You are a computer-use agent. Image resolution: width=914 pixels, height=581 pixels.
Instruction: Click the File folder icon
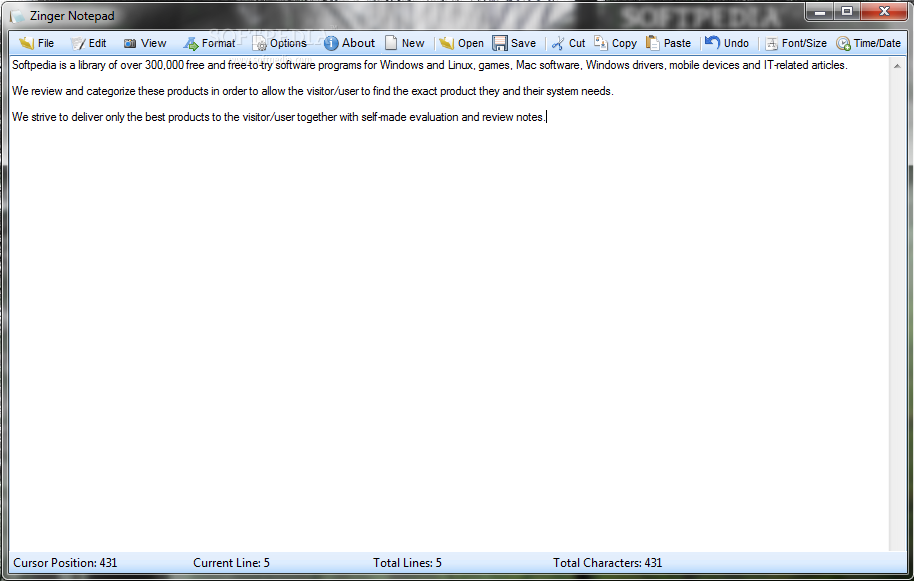(26, 43)
